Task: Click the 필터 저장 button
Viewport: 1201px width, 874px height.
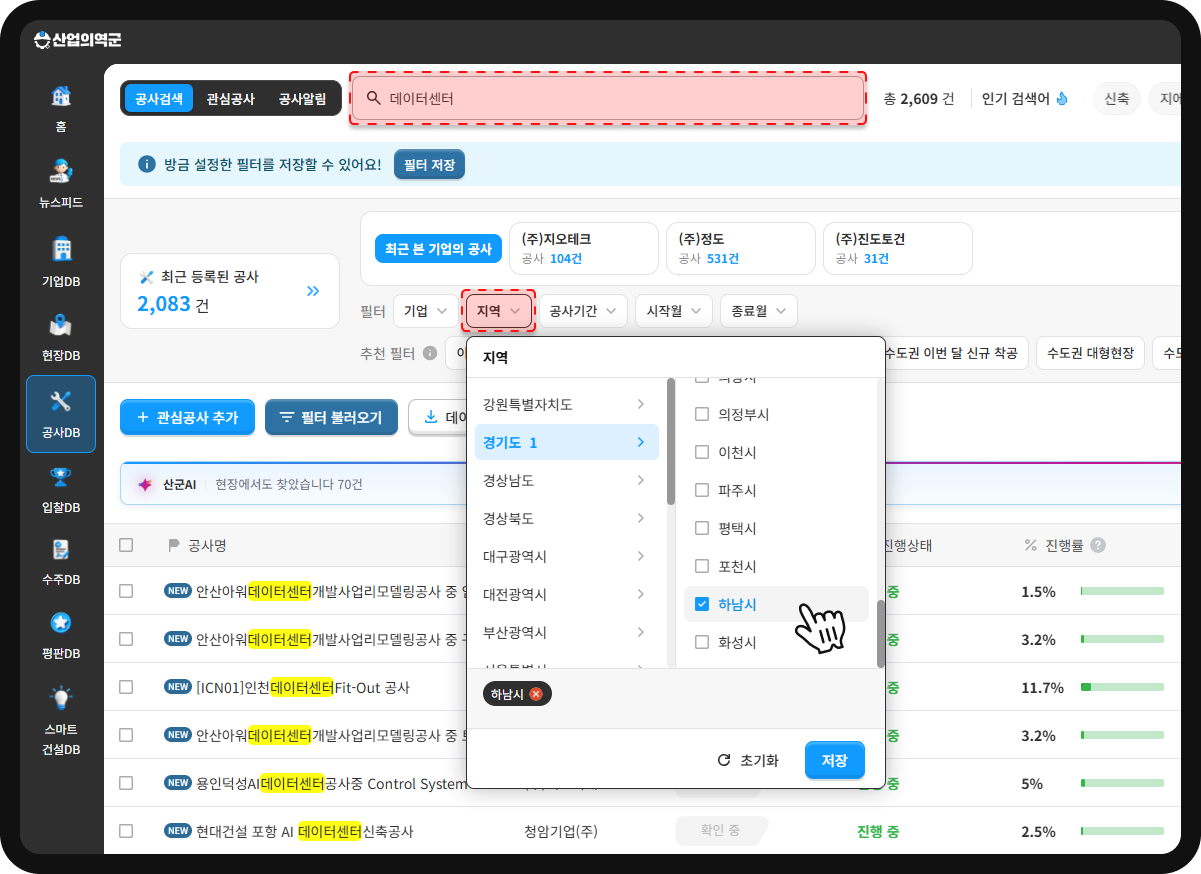Action: click(429, 164)
